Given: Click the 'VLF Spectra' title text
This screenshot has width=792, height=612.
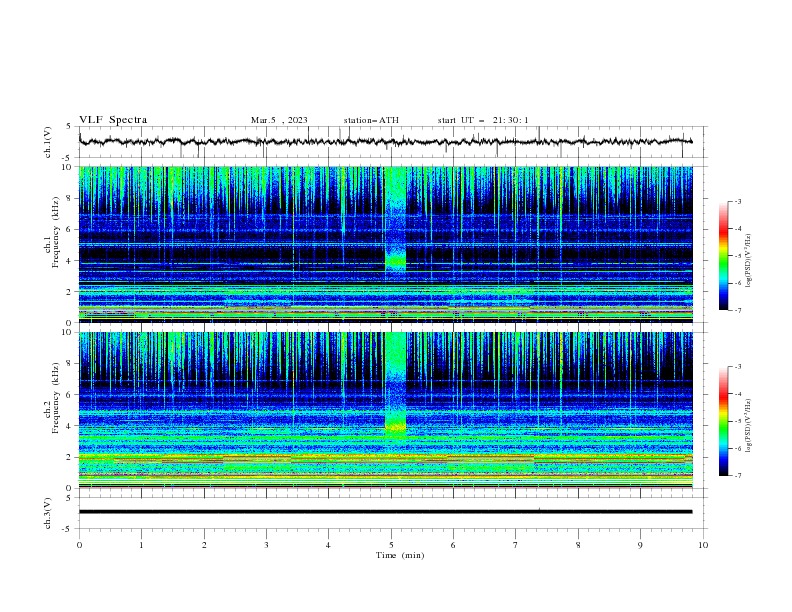Looking at the screenshot, I should [x=113, y=120].
